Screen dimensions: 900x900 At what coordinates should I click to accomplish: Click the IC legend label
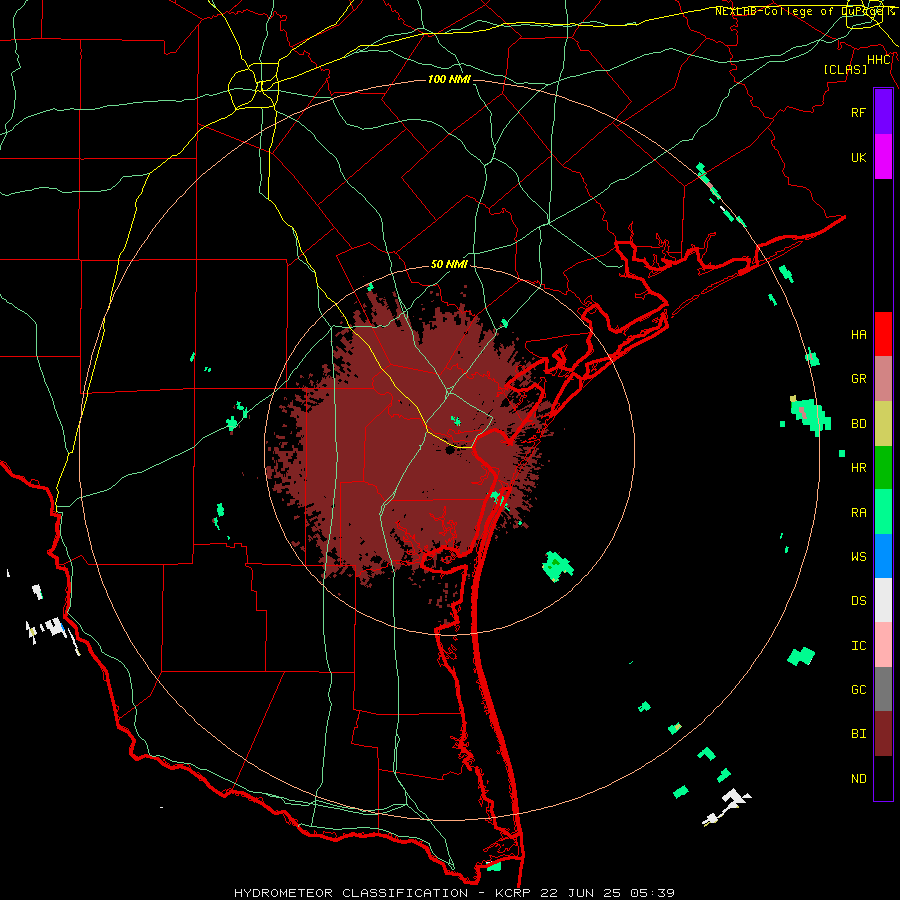858,646
